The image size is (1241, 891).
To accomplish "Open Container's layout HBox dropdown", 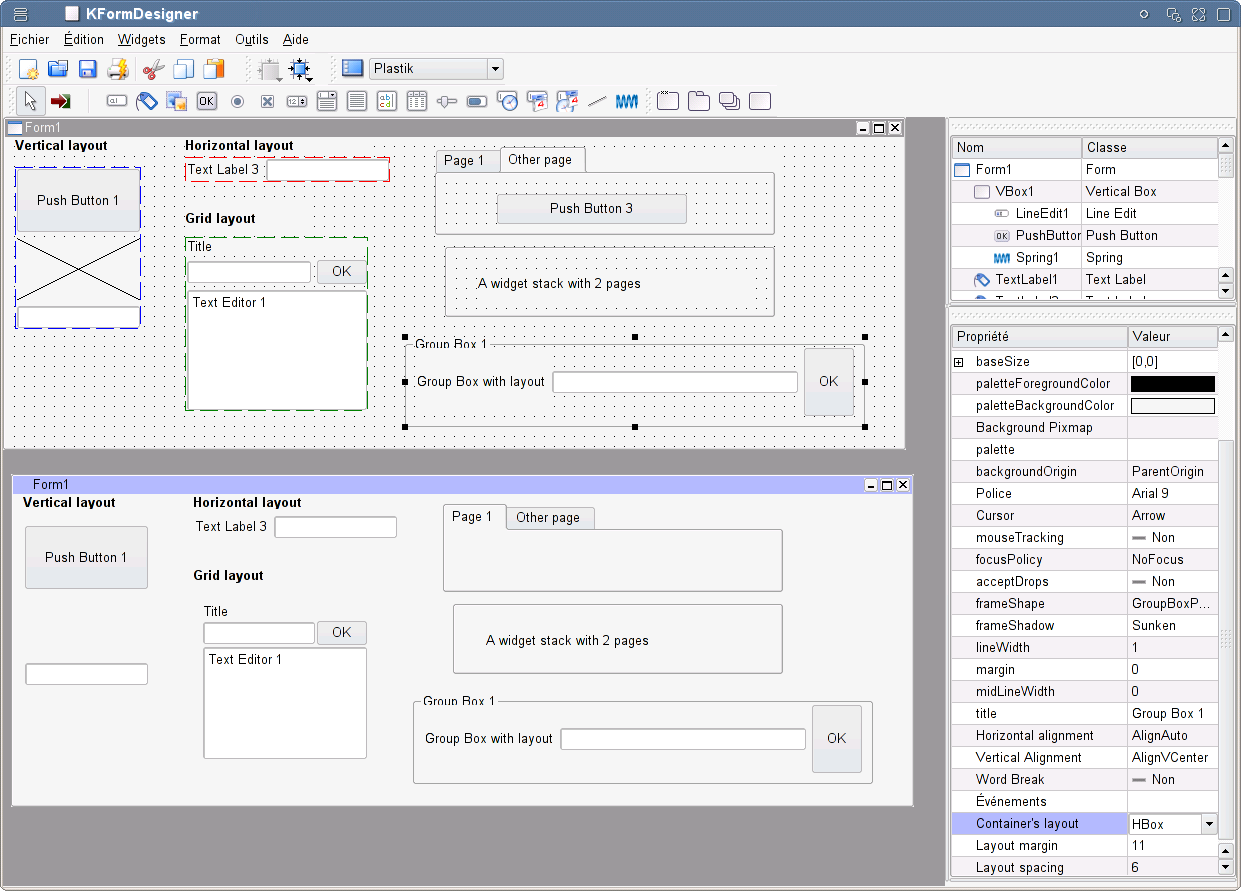I will click(1208, 824).
